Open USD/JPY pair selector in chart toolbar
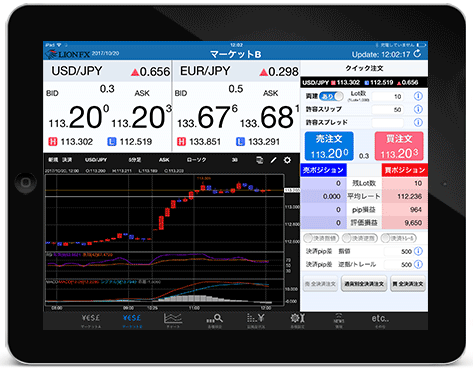 pyautogui.click(x=96, y=160)
